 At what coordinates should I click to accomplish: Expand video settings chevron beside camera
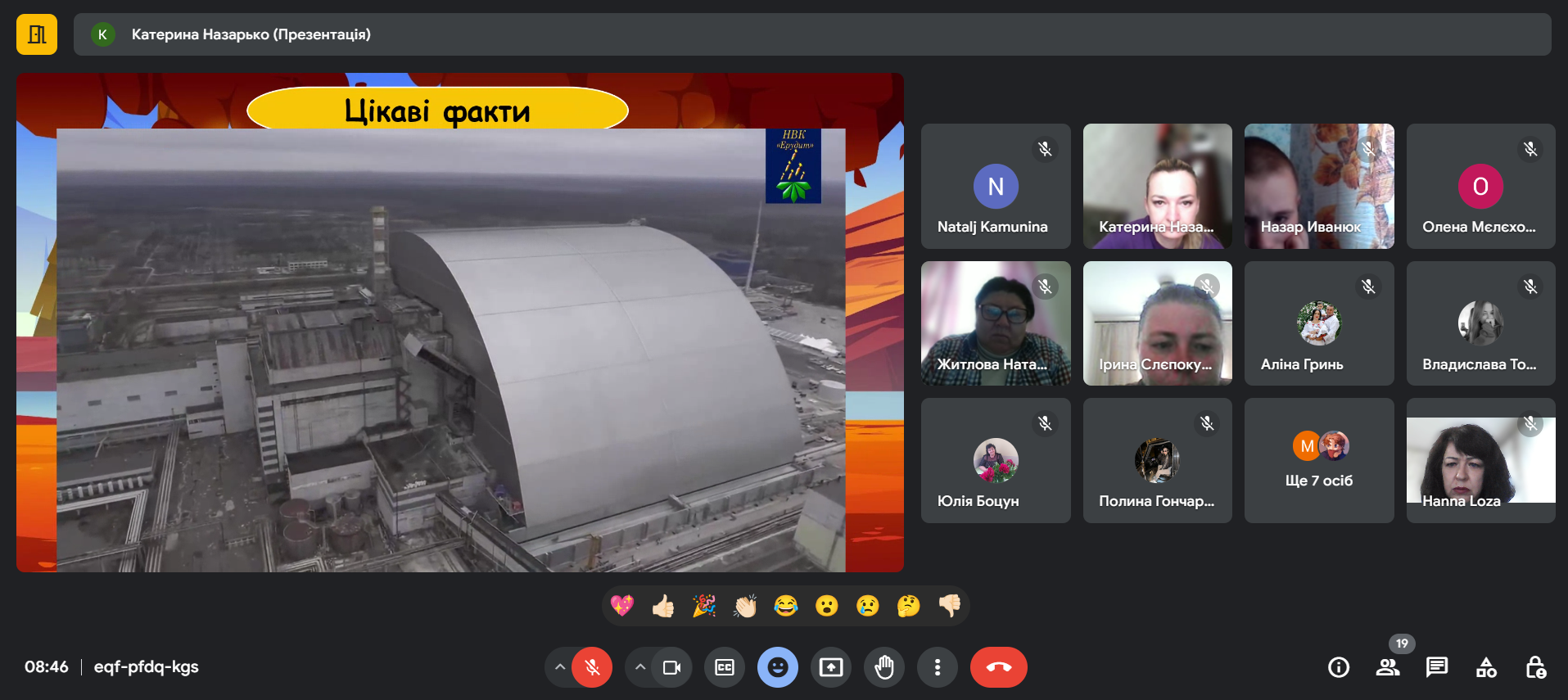click(x=640, y=667)
